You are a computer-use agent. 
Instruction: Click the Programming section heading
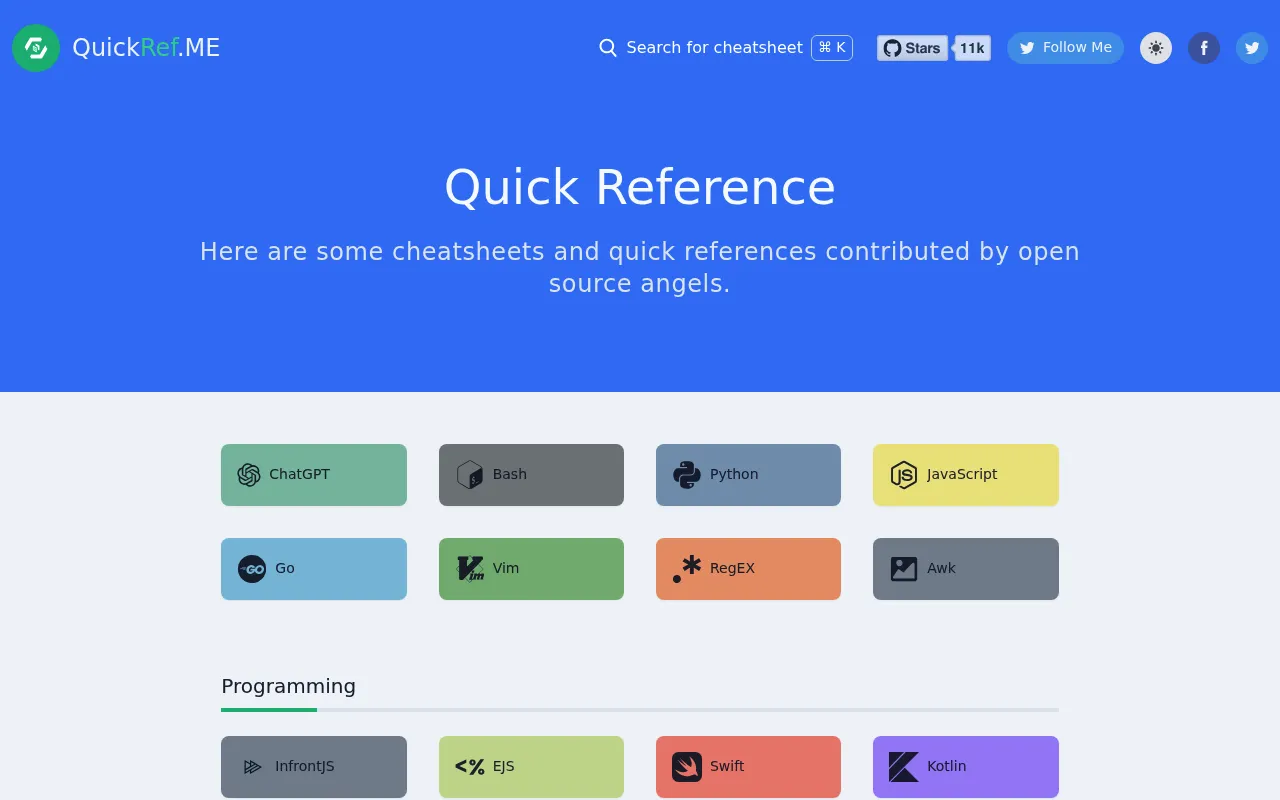pos(288,686)
